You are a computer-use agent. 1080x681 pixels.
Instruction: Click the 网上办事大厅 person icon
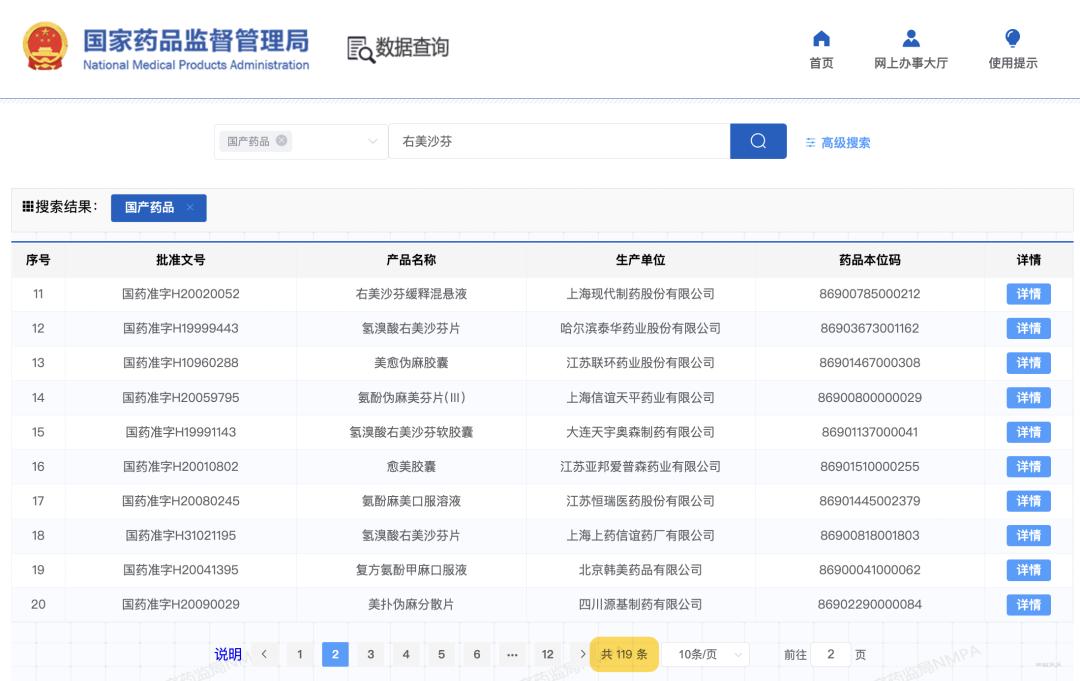pyautogui.click(x=911, y=38)
